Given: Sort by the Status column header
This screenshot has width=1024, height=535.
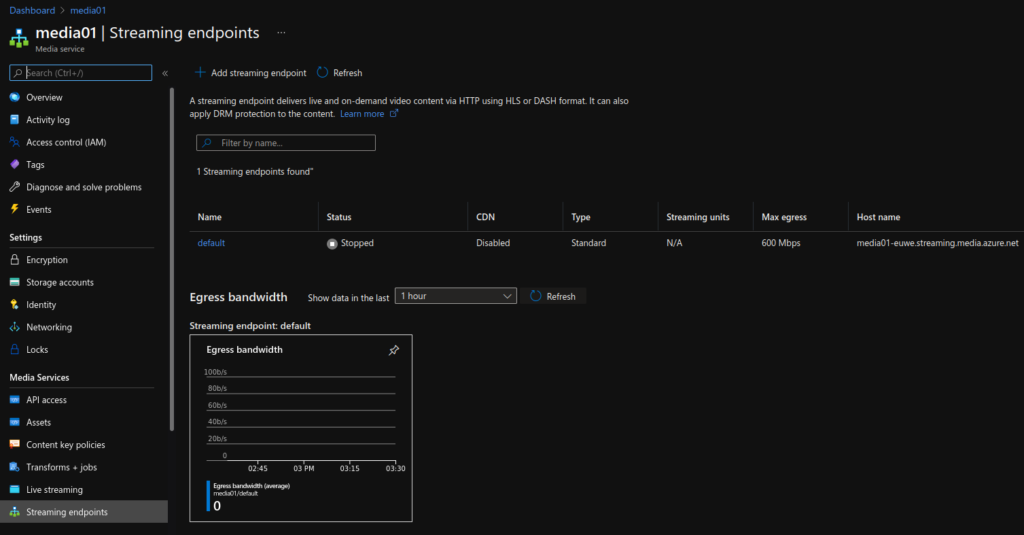Looking at the screenshot, I should coord(339,217).
